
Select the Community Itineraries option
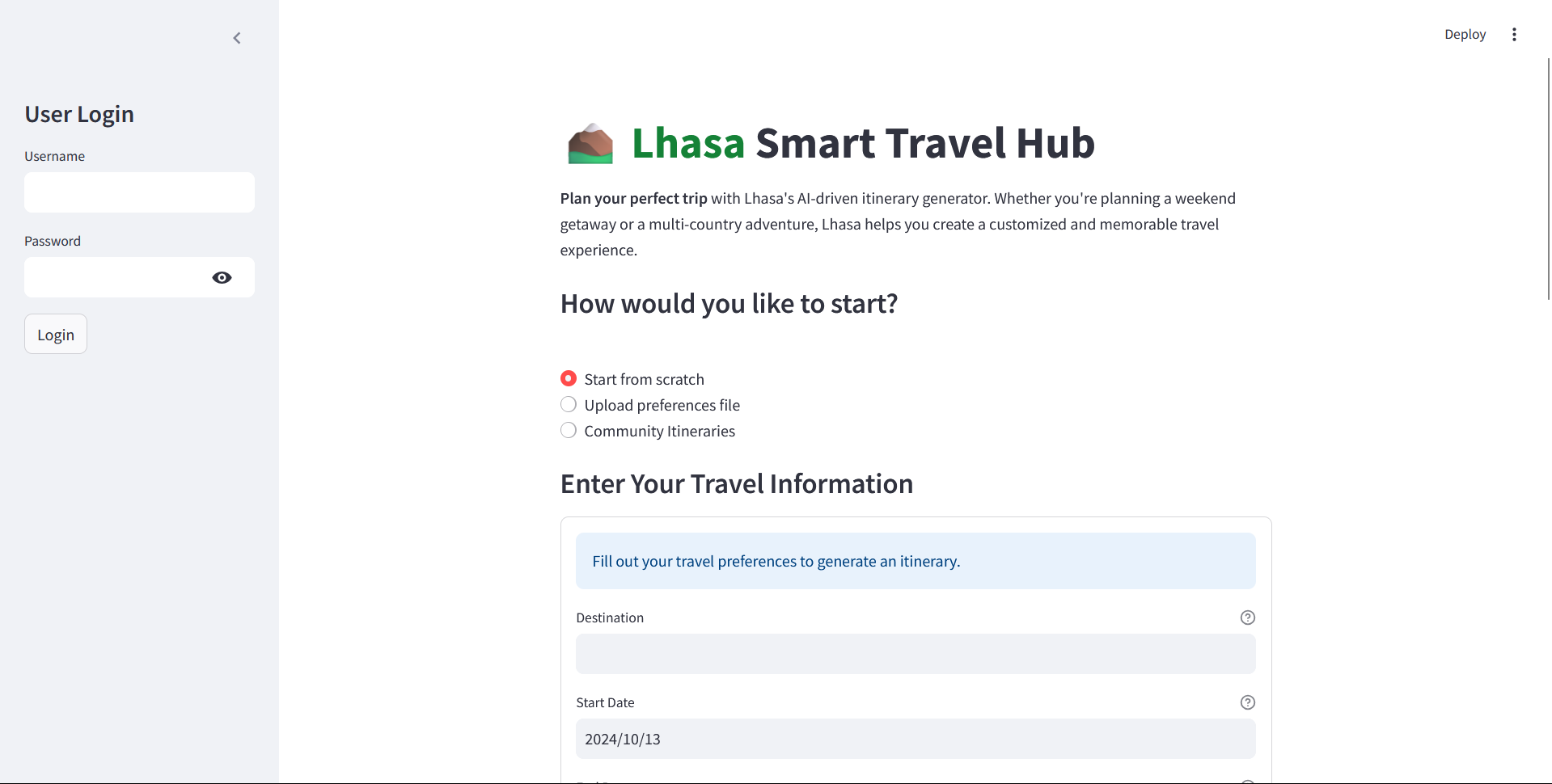pos(648,431)
